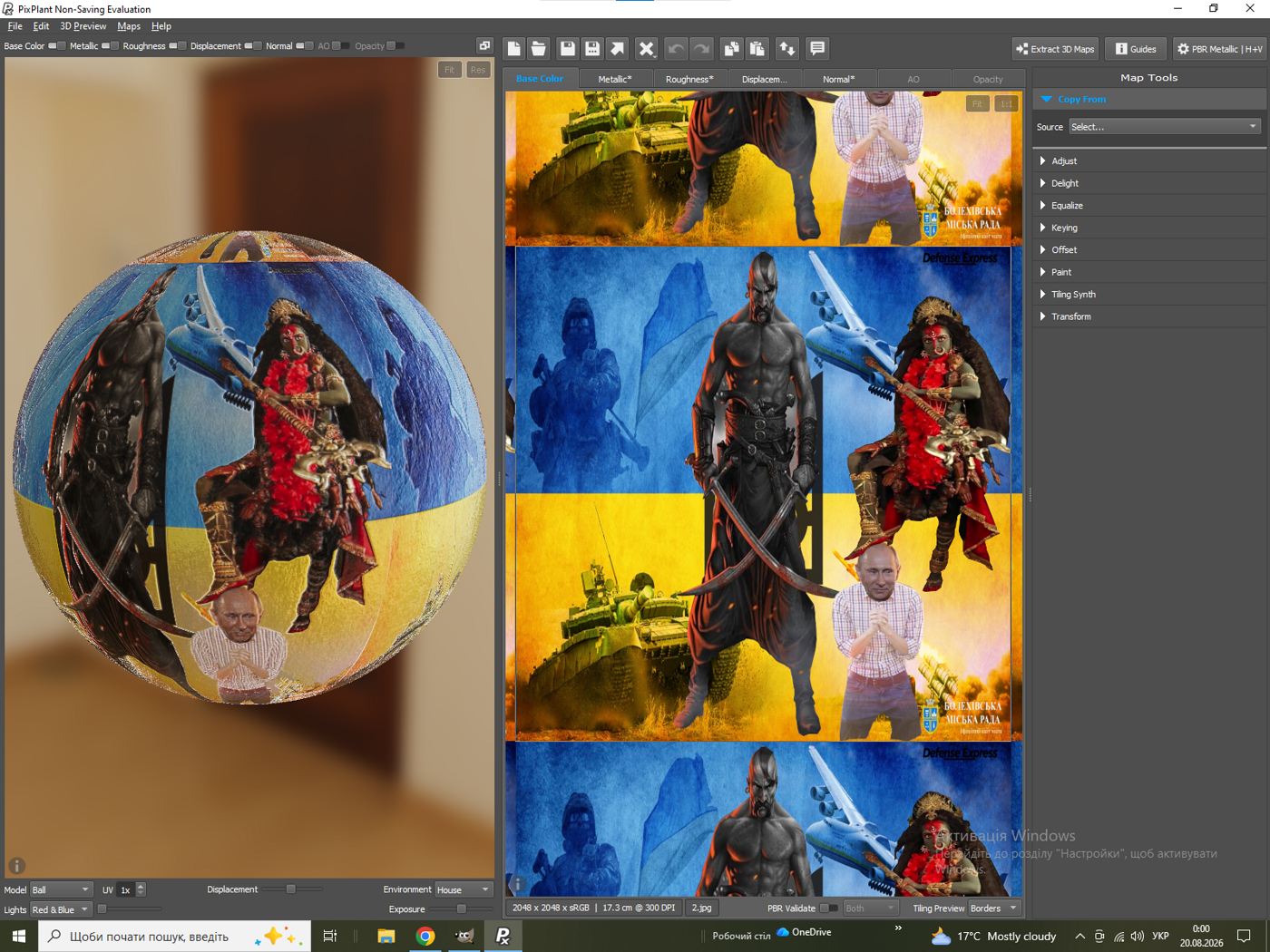The height and width of the screenshot is (952, 1270).
Task: Open Chrome from the taskbar
Action: [425, 936]
